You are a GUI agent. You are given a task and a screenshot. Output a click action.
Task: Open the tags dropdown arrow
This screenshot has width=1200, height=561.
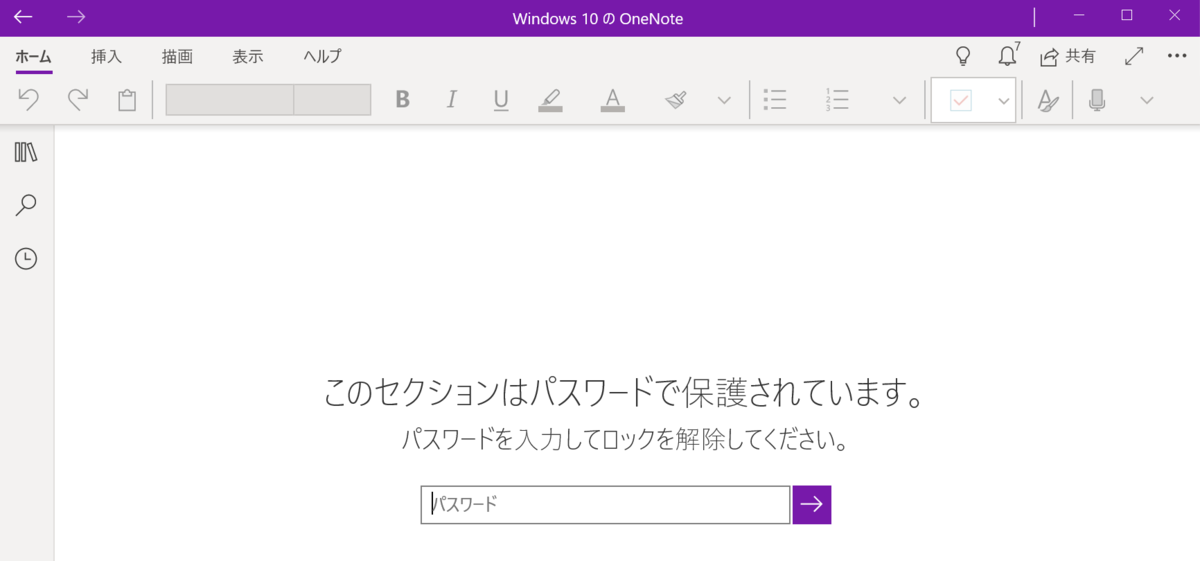[x=1003, y=101]
